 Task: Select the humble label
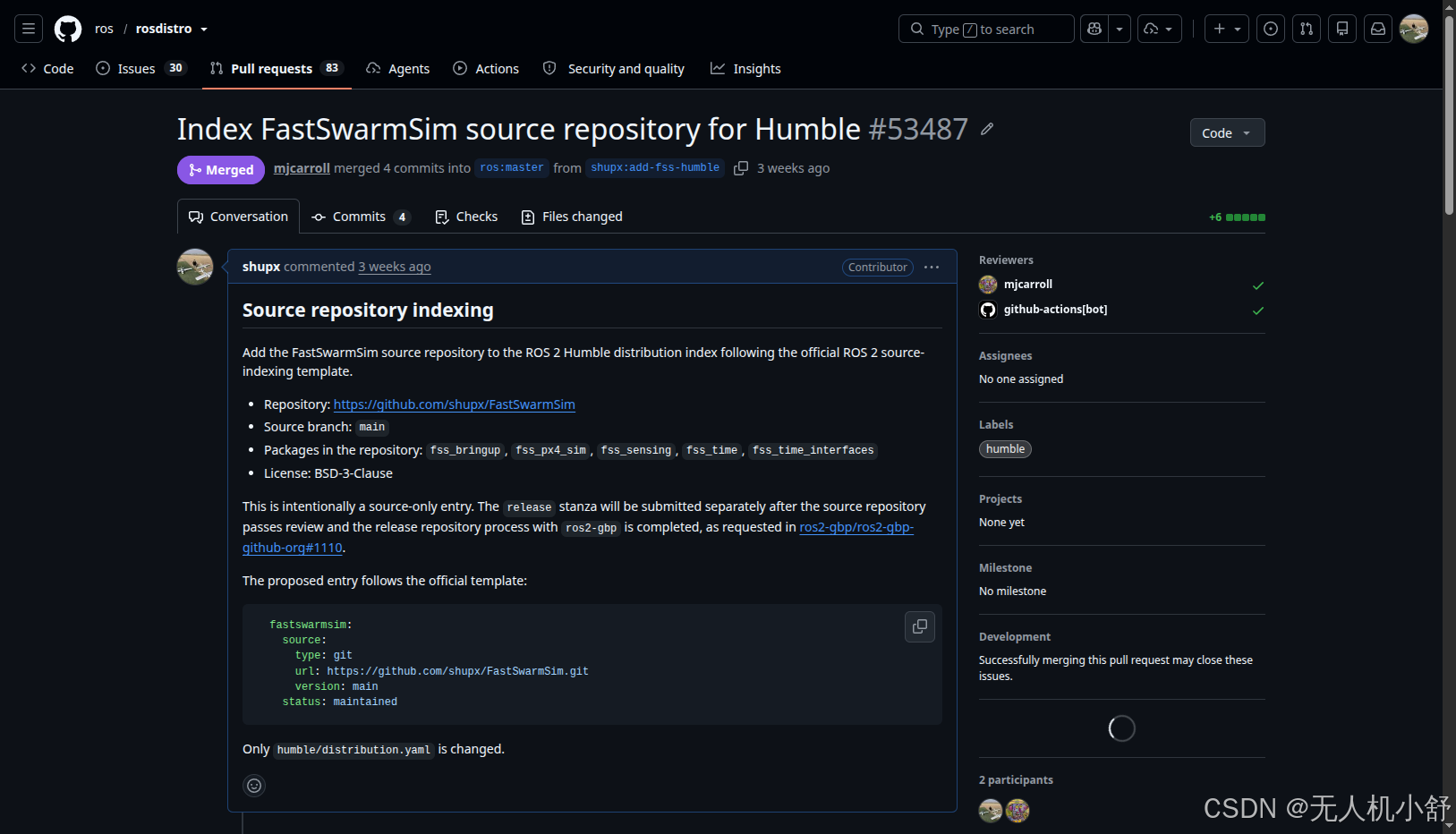click(1006, 449)
